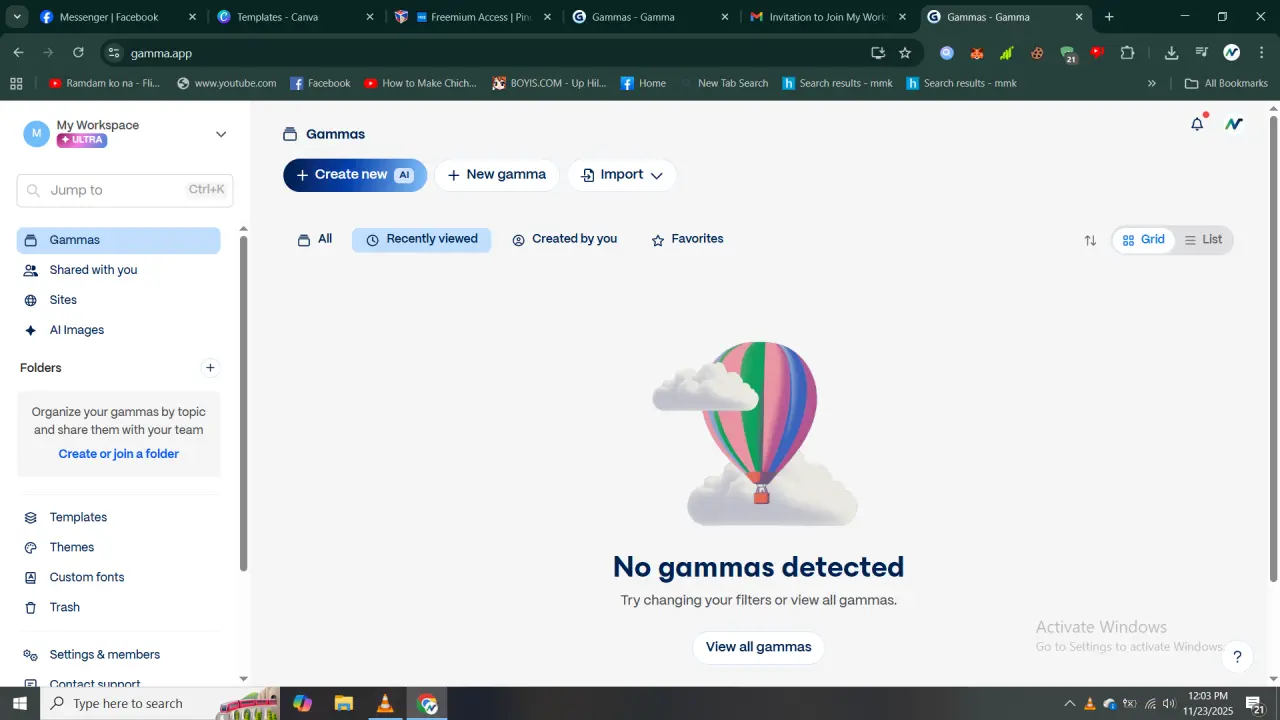The image size is (1280, 720).
Task: Expand the My Workspace dropdown
Action: (x=221, y=134)
